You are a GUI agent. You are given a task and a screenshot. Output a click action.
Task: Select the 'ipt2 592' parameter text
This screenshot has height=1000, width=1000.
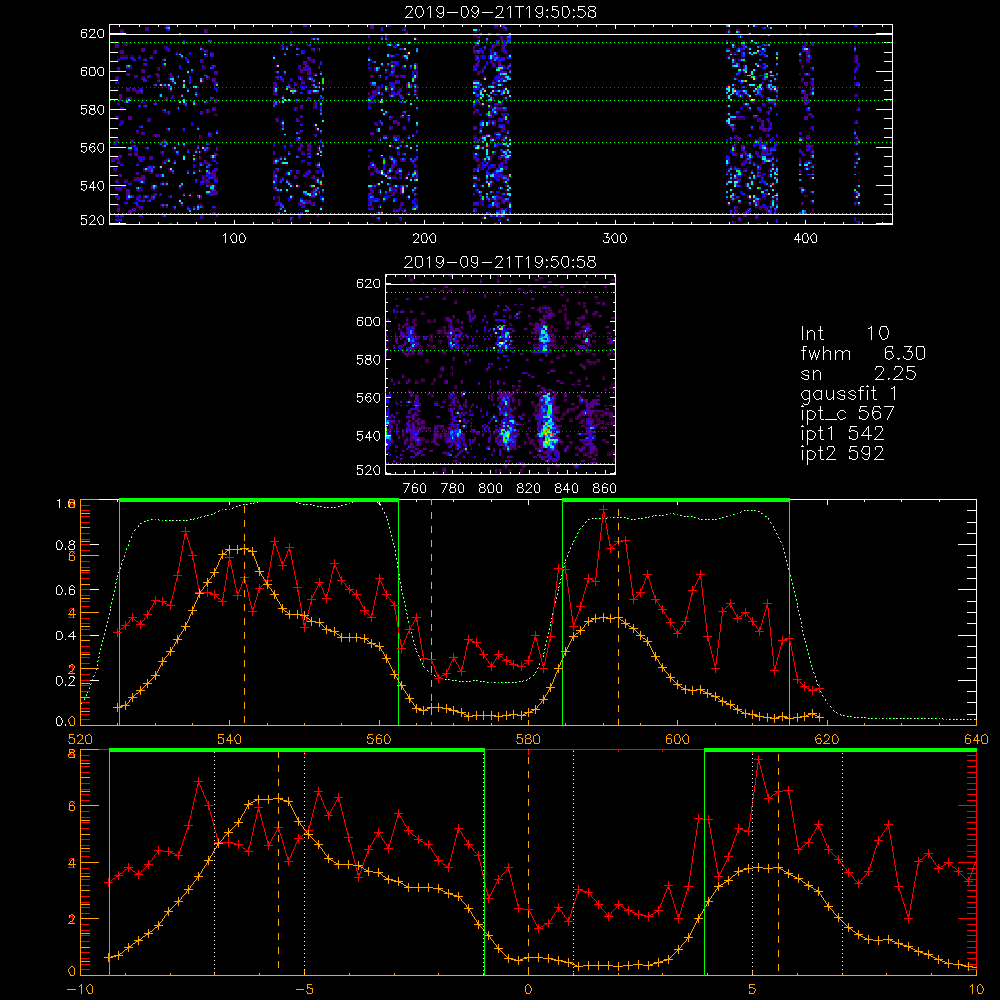click(842, 453)
